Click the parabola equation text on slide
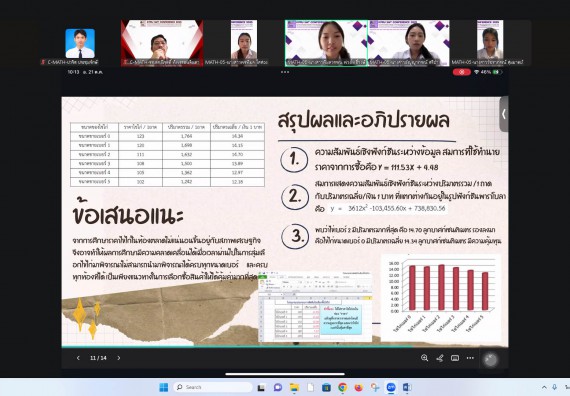The image size is (570, 396). 388,208
